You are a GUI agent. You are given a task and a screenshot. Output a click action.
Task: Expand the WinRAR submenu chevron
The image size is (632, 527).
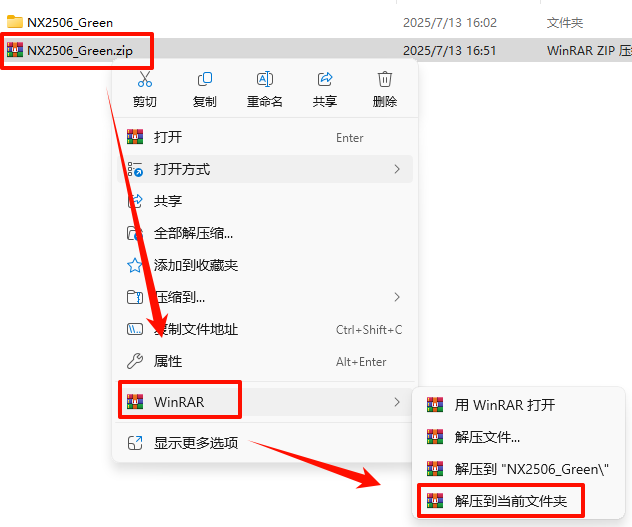pos(397,402)
